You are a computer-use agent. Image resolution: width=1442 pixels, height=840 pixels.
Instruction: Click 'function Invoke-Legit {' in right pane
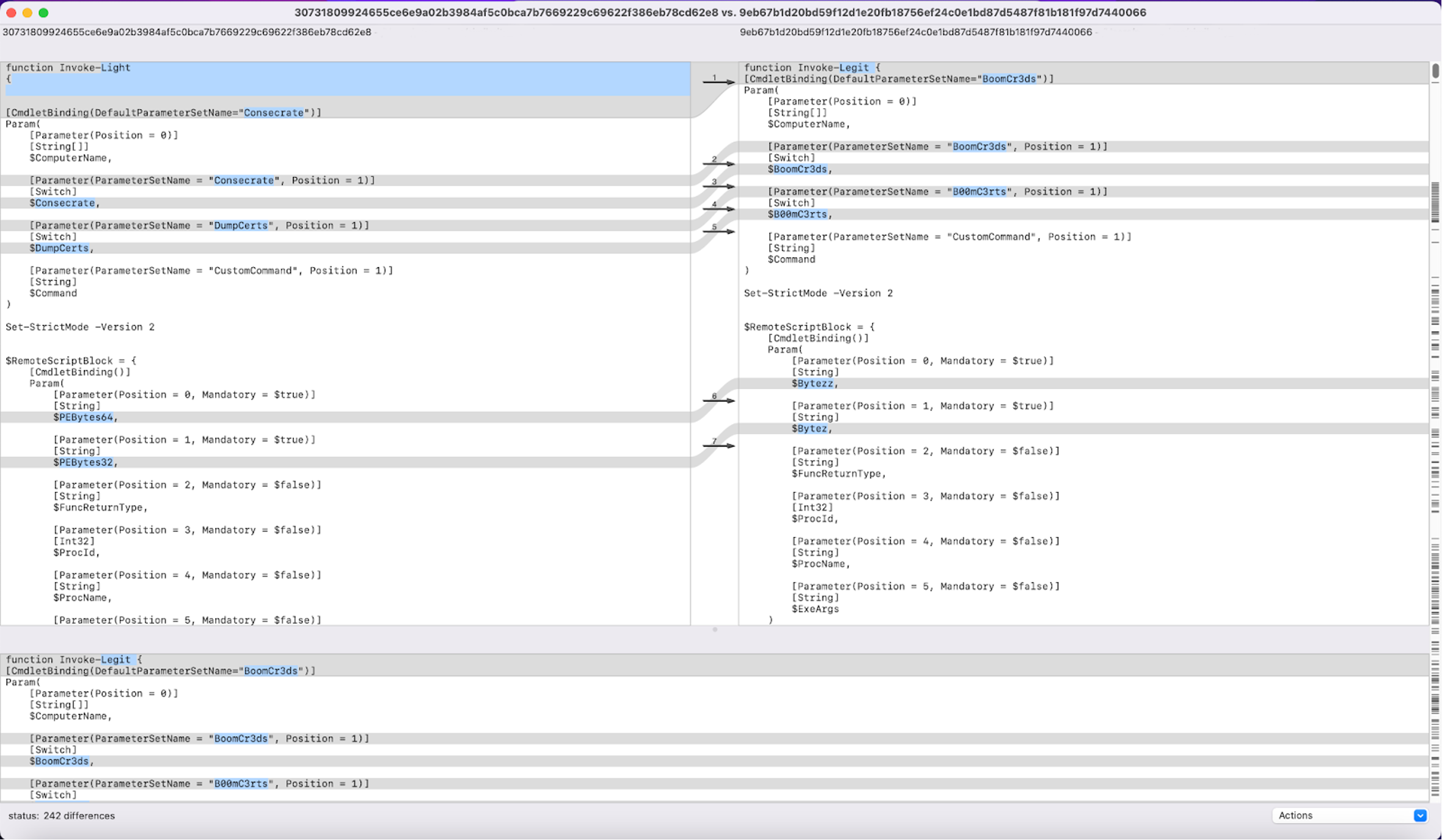pyautogui.click(x=812, y=68)
